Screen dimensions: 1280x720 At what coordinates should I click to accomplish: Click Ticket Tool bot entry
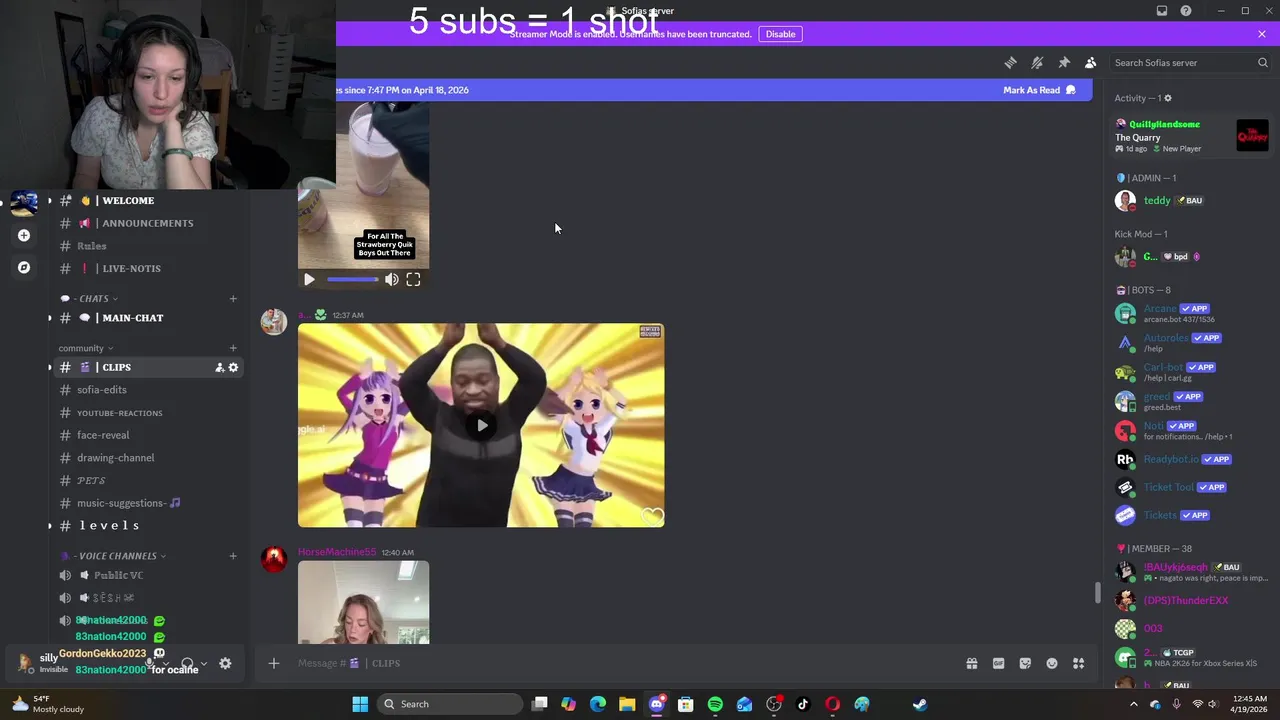1190,487
